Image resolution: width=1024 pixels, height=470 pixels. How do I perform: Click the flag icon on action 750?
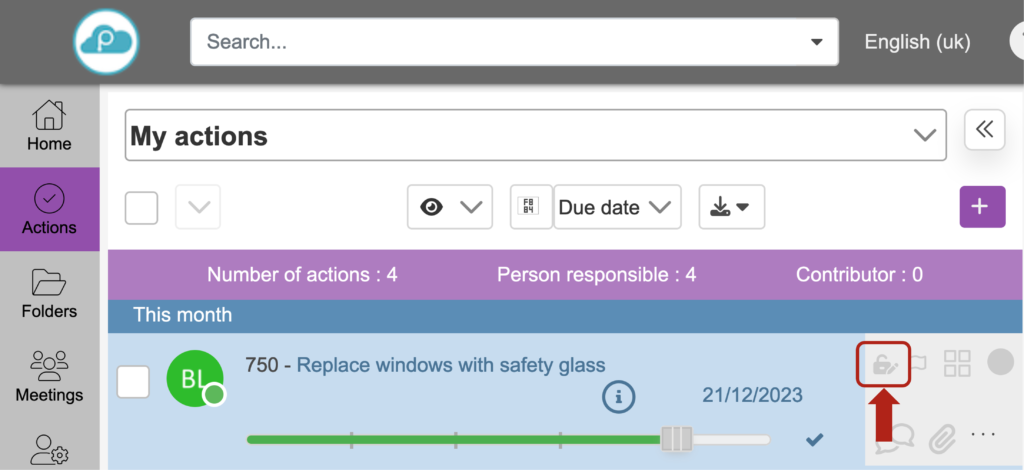point(916,363)
